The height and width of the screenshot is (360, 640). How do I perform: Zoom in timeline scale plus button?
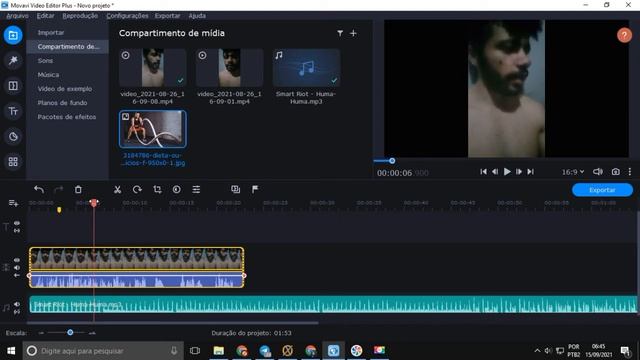[92, 333]
